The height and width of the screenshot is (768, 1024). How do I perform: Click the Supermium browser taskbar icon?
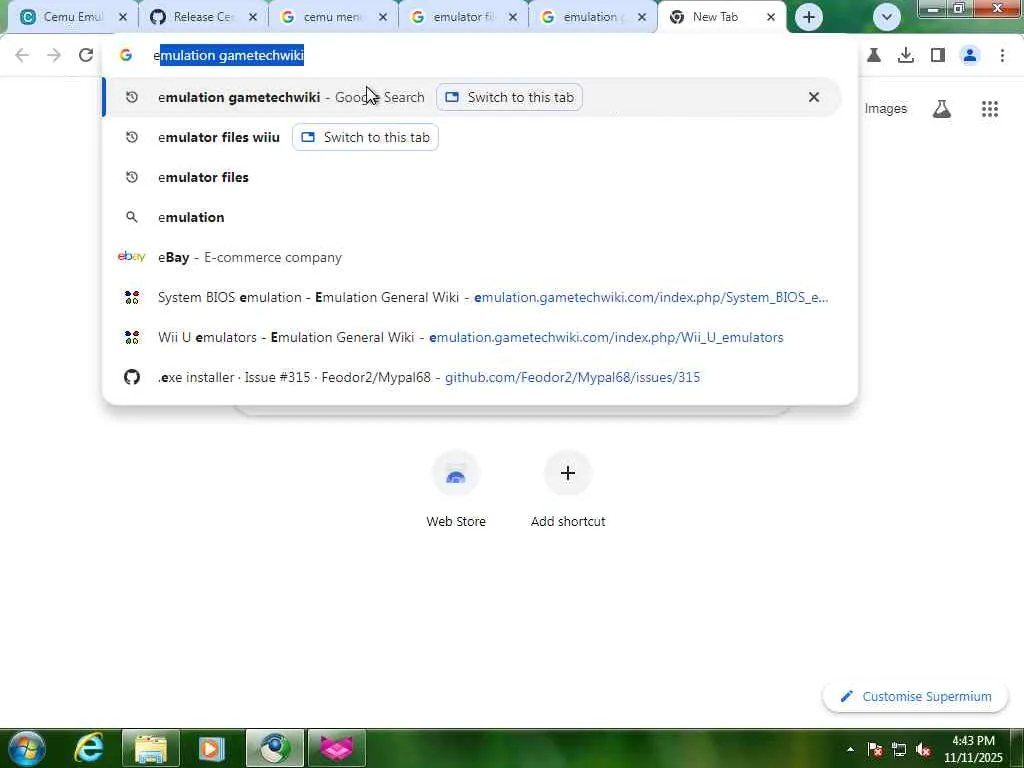[x=274, y=748]
